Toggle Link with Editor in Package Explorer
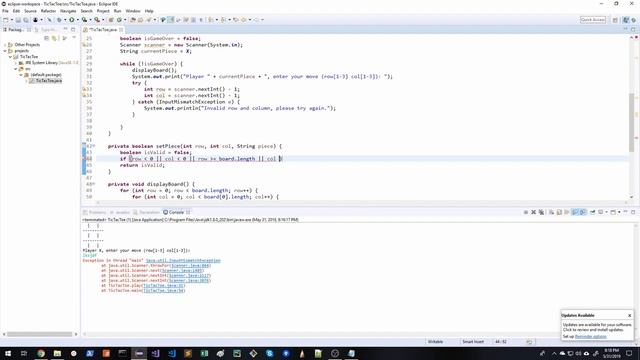This screenshot has width=640, height=360. pos(54,38)
